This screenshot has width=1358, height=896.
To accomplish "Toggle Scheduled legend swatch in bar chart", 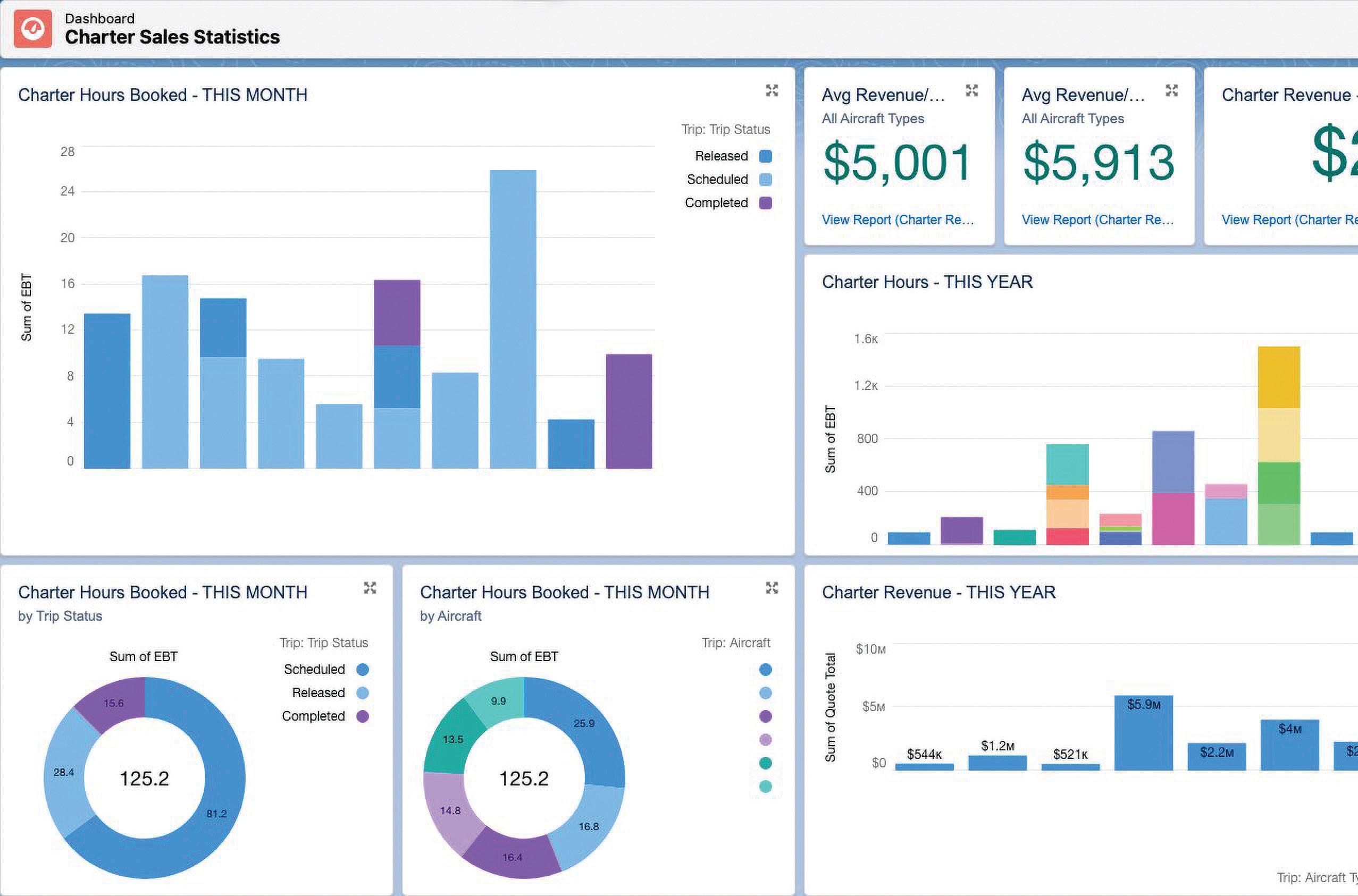I will coord(765,180).
